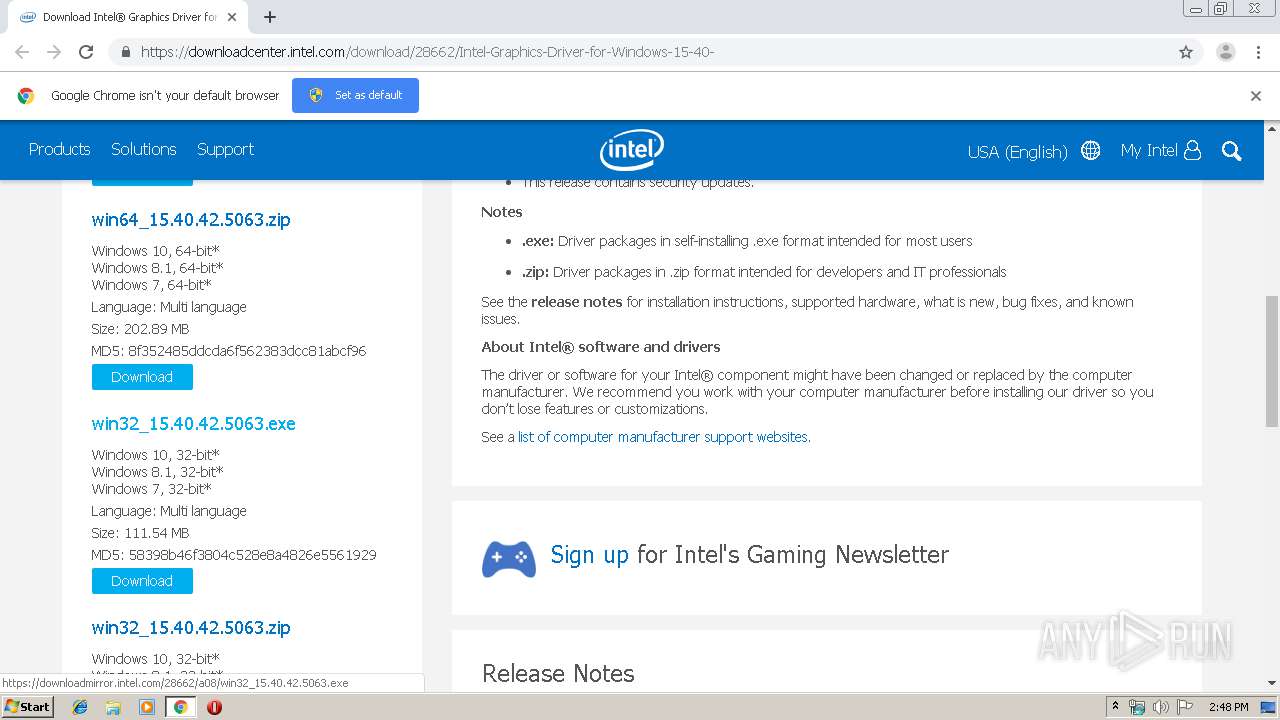1280x720 pixels.
Task: Open the Chrome three-dot menu
Action: pos(1258,52)
